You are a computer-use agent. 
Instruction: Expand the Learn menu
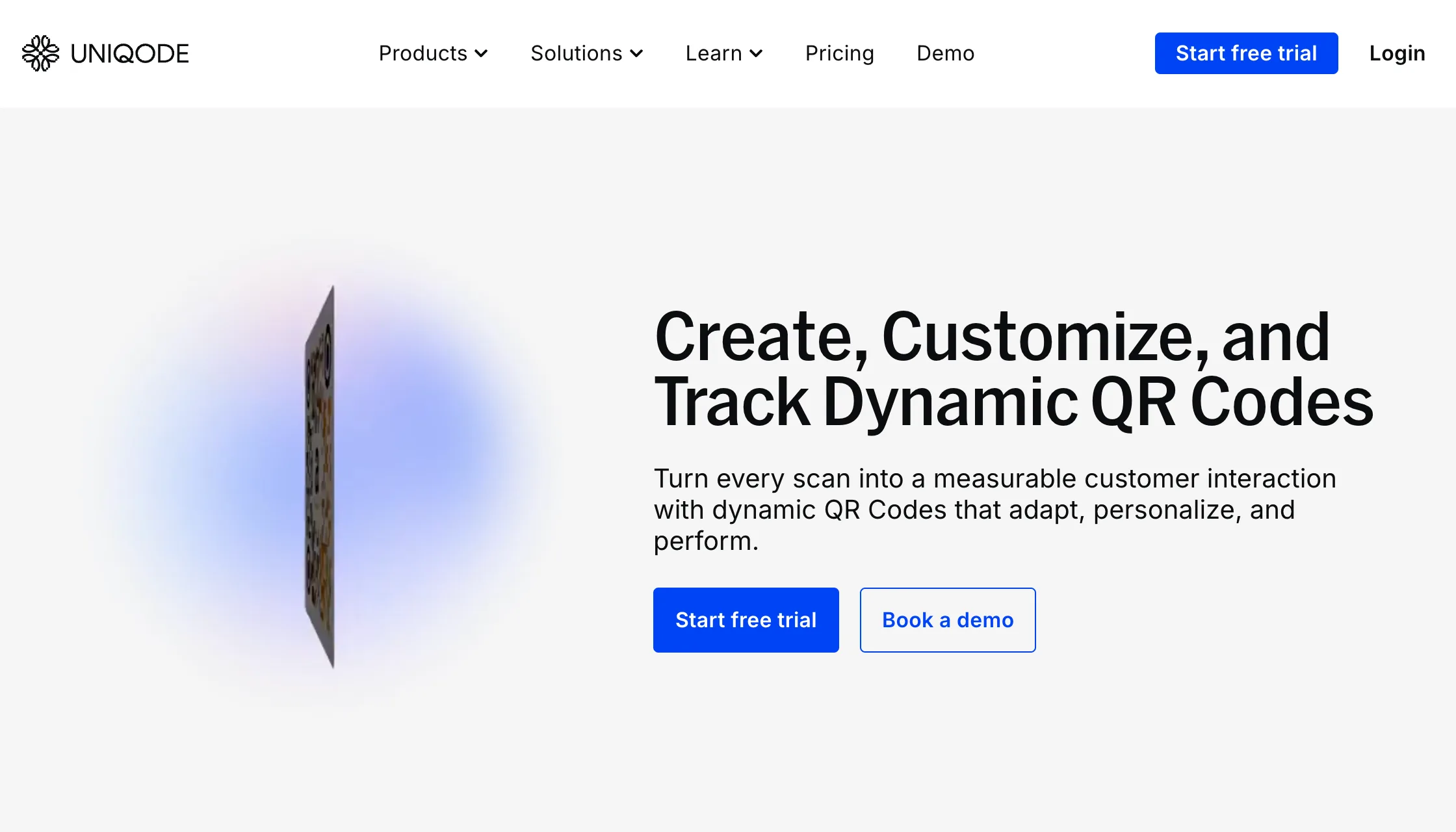[x=724, y=53]
